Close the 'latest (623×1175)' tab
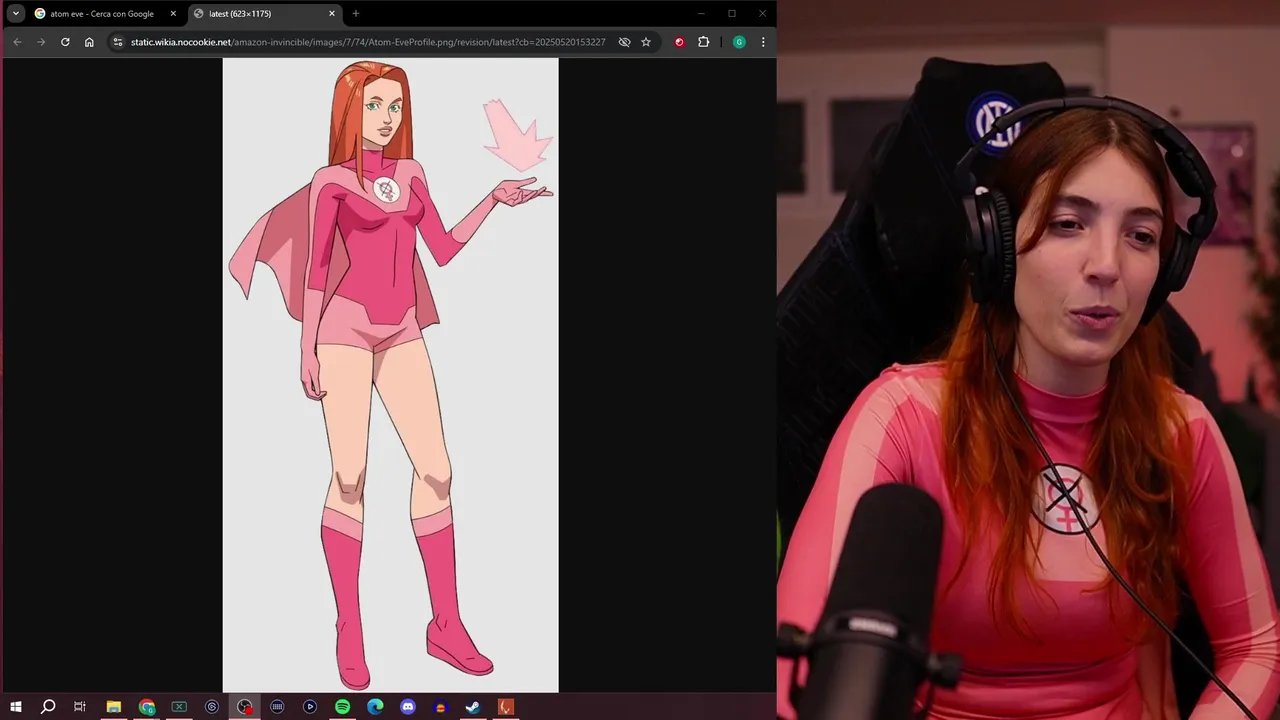Image resolution: width=1280 pixels, height=720 pixels. point(332,14)
